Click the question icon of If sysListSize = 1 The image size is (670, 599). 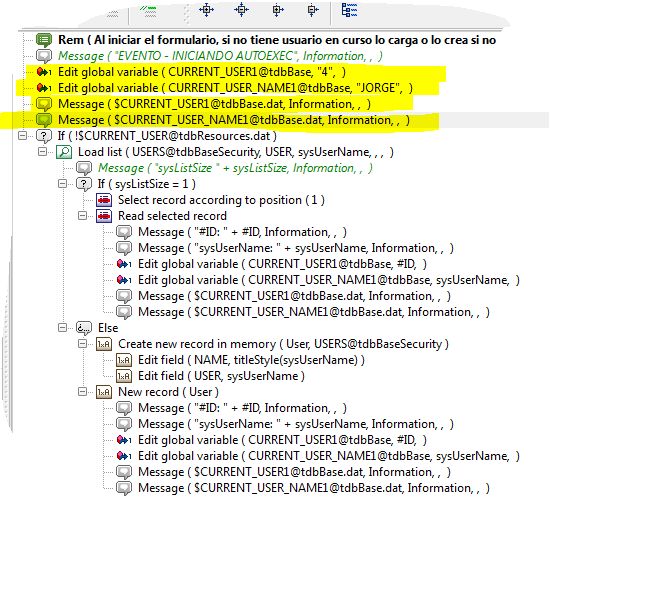[84, 184]
